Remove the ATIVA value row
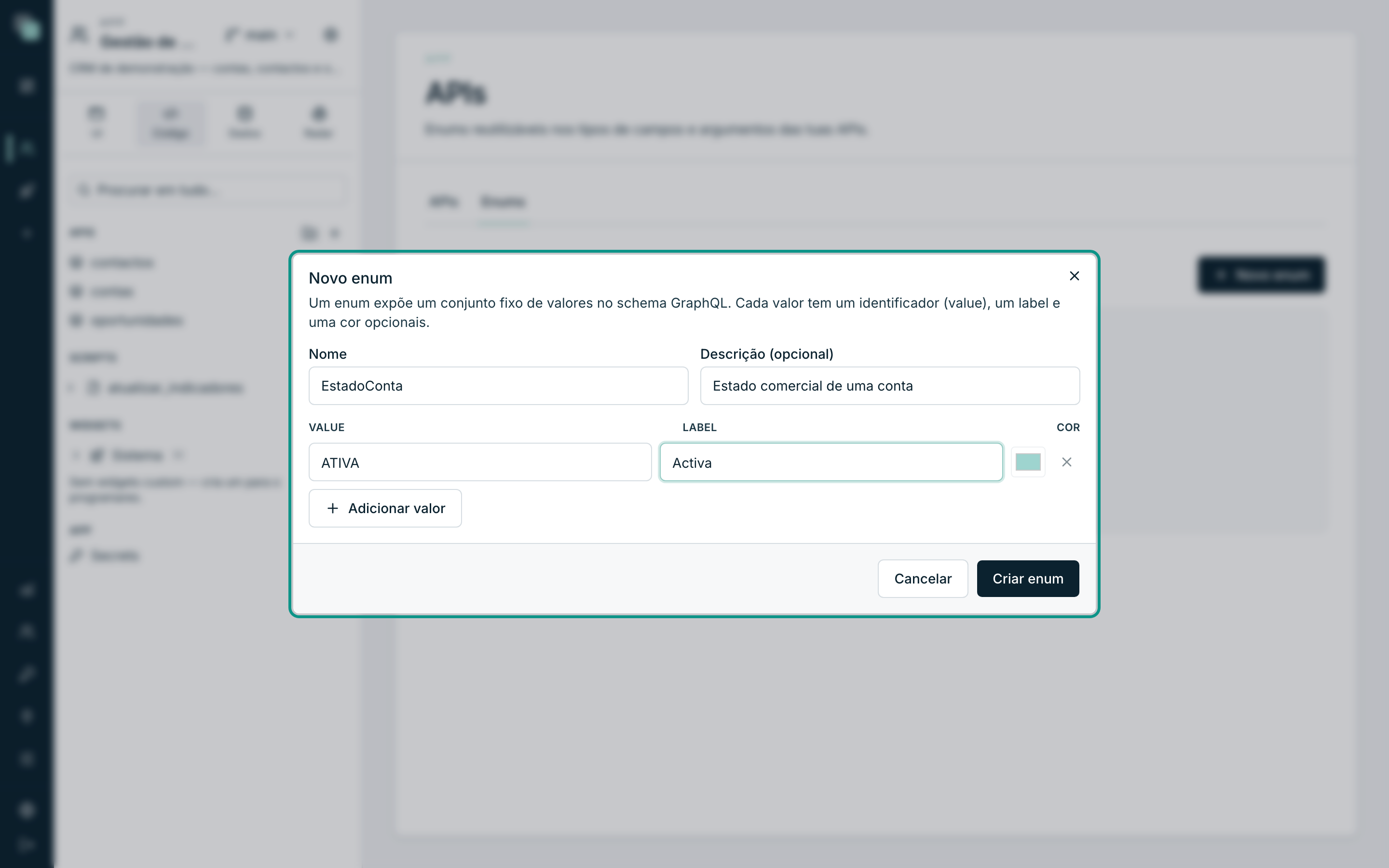Image resolution: width=1389 pixels, height=868 pixels. (x=1066, y=462)
